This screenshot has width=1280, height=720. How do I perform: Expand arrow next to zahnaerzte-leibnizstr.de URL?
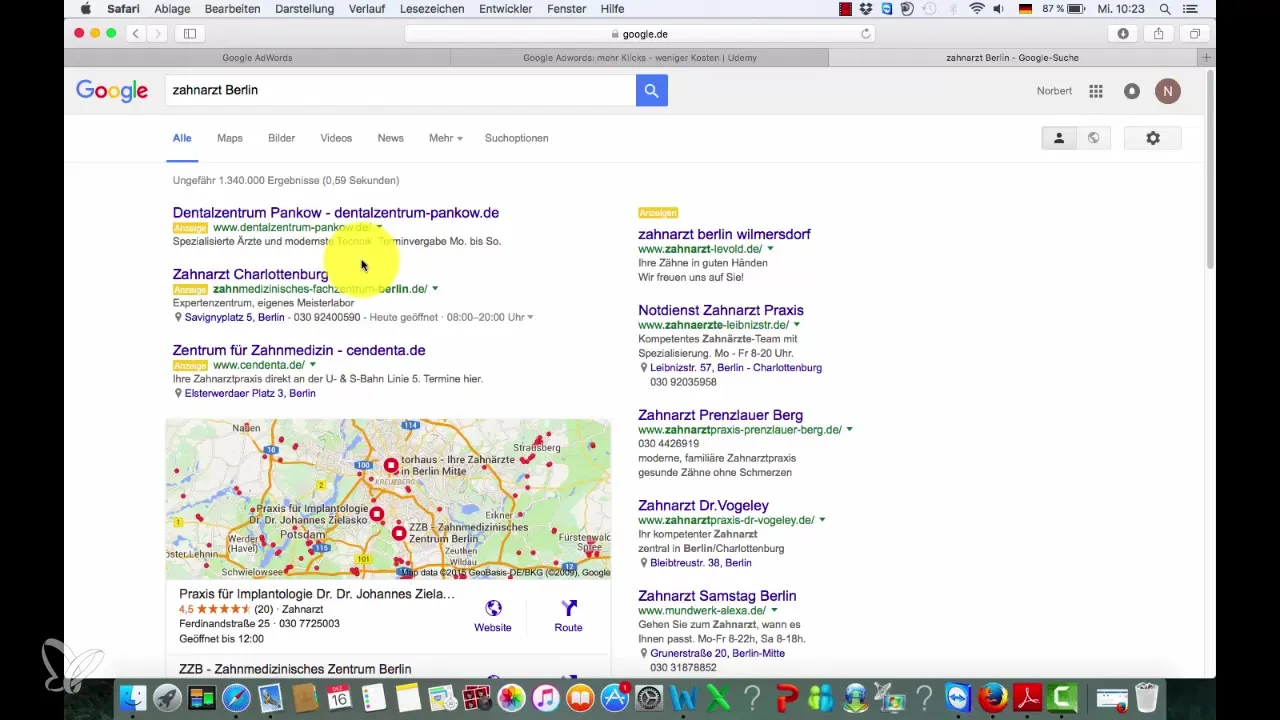coord(797,325)
